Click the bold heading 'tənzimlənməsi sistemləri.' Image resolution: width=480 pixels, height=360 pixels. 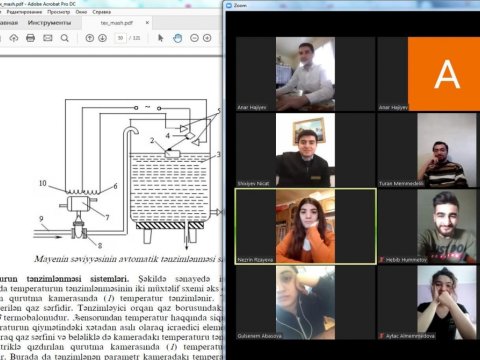(78, 278)
